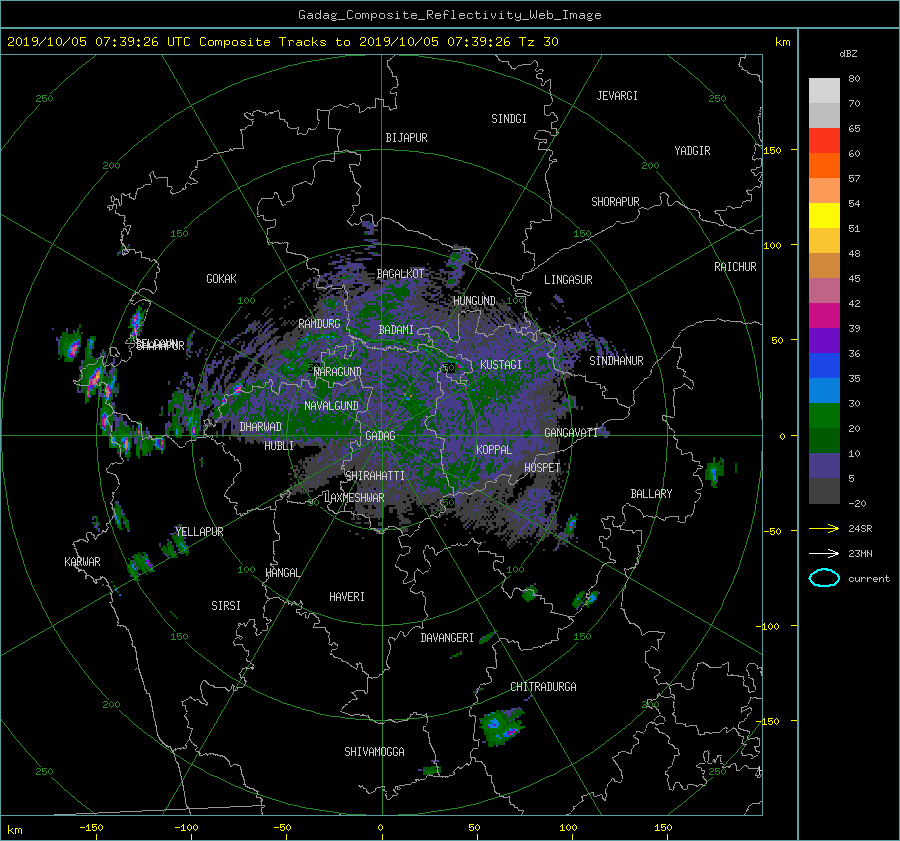Image resolution: width=900 pixels, height=841 pixels.
Task: Click the SINDHANUR city label
Action: [616, 361]
